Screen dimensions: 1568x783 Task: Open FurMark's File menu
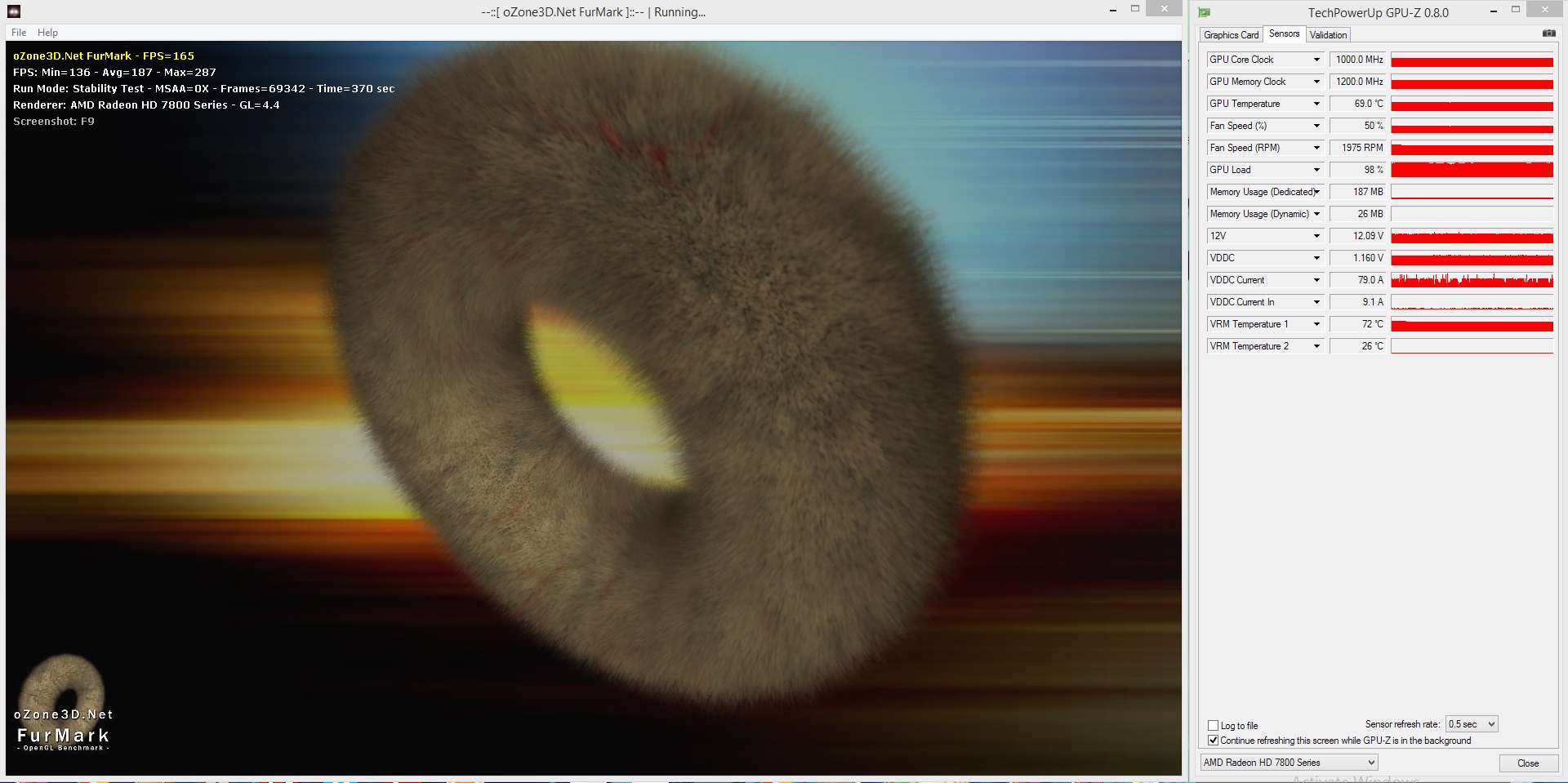coord(17,32)
